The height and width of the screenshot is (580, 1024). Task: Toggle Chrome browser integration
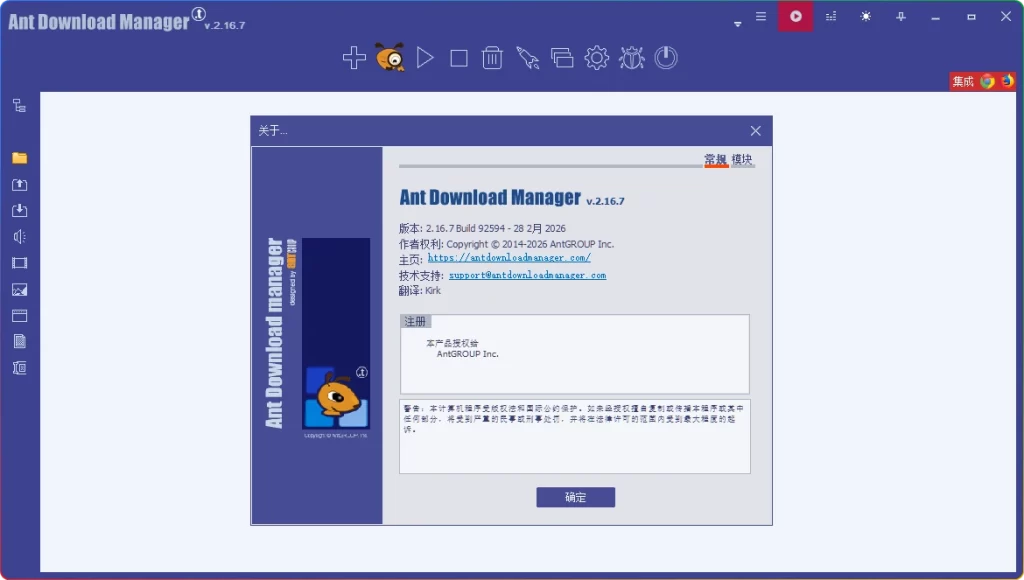[x=987, y=81]
